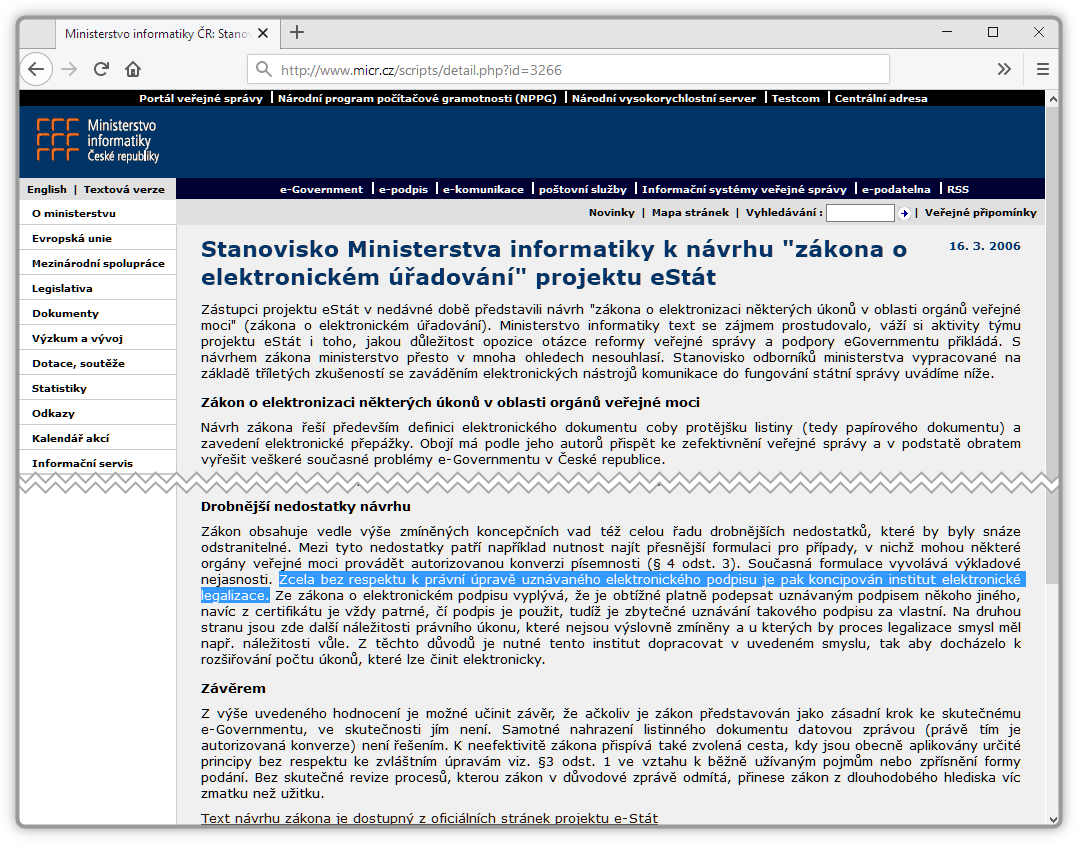Select the Ministerstvo informatiky ČR browser tab

[x=167, y=33]
